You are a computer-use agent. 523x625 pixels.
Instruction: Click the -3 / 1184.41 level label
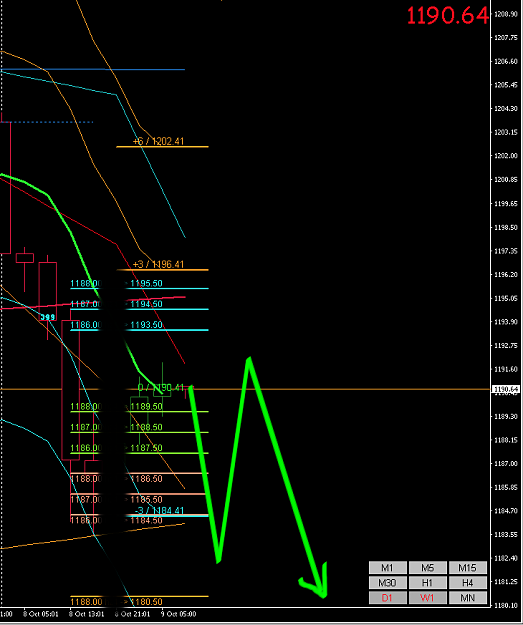(x=159, y=511)
